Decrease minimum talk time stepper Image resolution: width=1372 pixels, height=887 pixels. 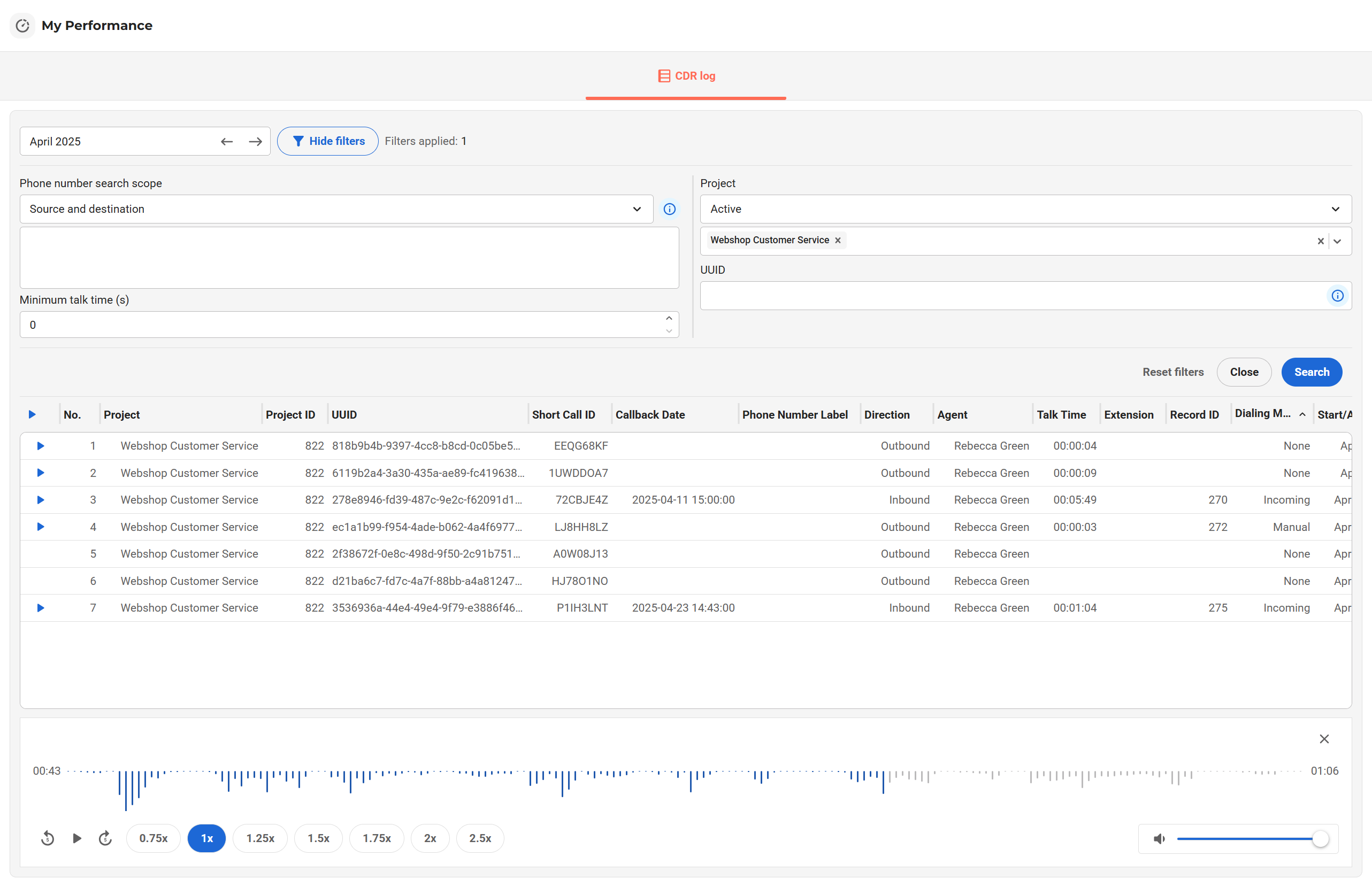(669, 331)
